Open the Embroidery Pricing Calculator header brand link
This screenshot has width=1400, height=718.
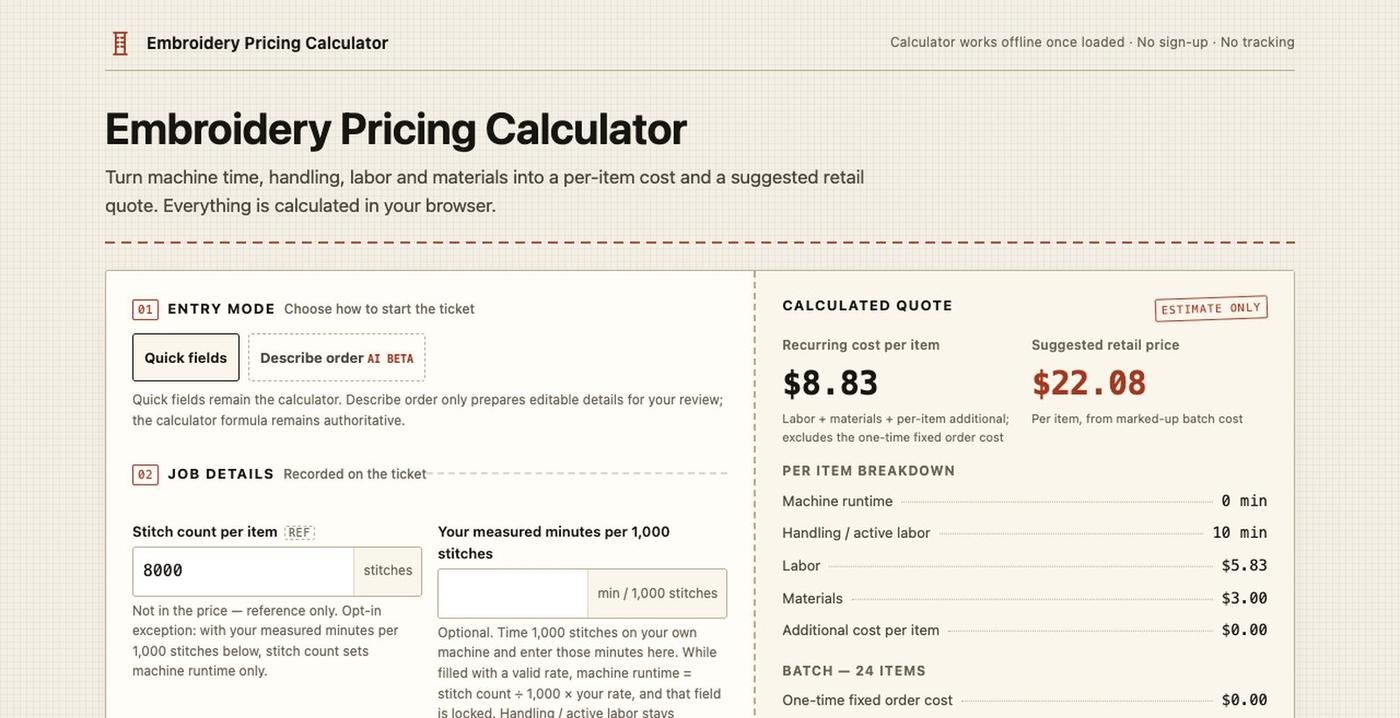click(248, 43)
